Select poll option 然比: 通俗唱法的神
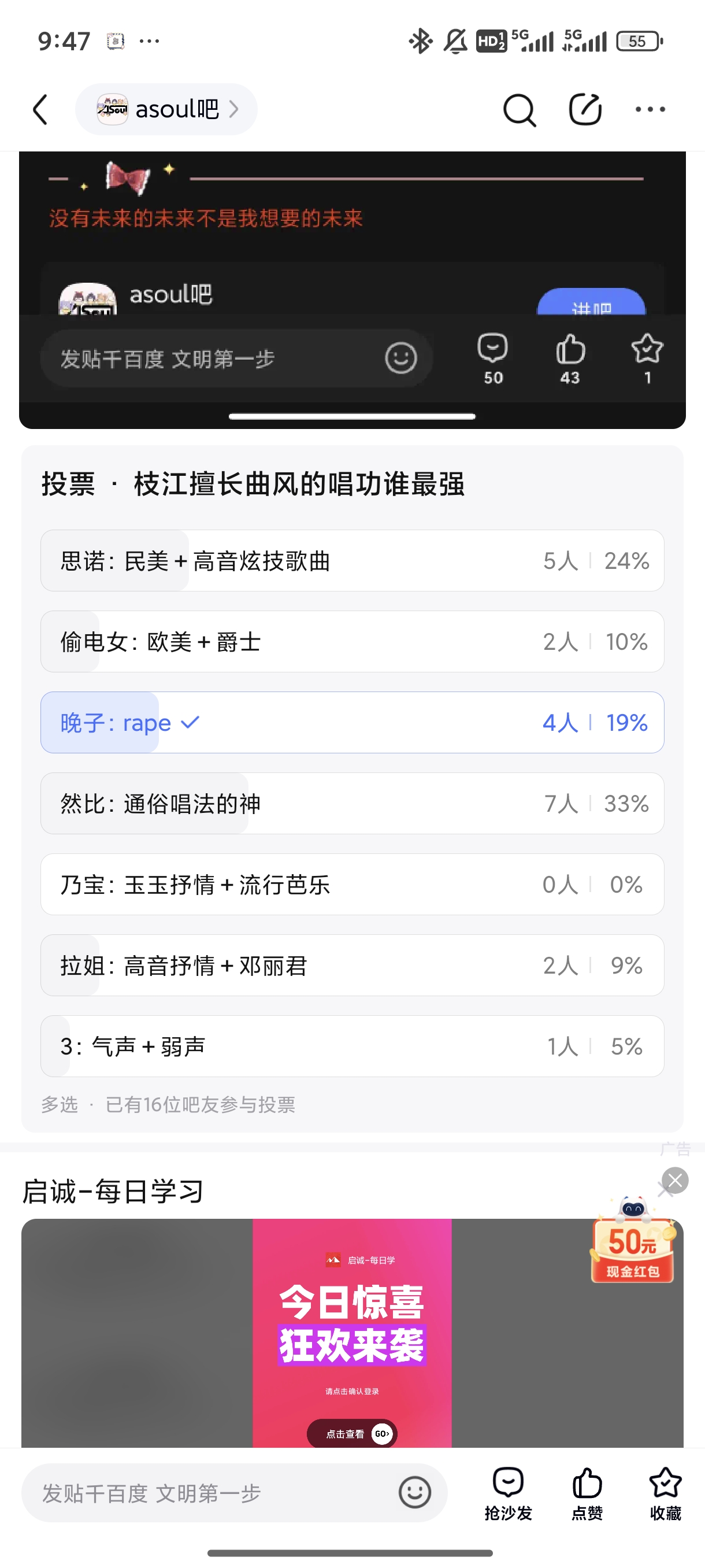This screenshot has height=1568, width=705. [x=351, y=804]
